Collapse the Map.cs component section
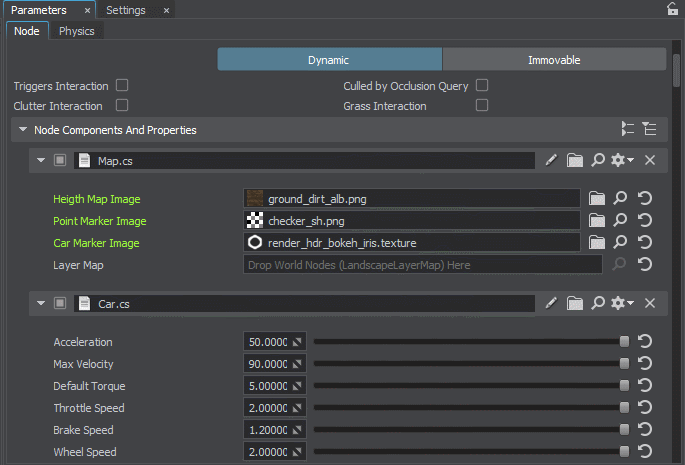Screen dimensions: 685x465 [x=41, y=160]
